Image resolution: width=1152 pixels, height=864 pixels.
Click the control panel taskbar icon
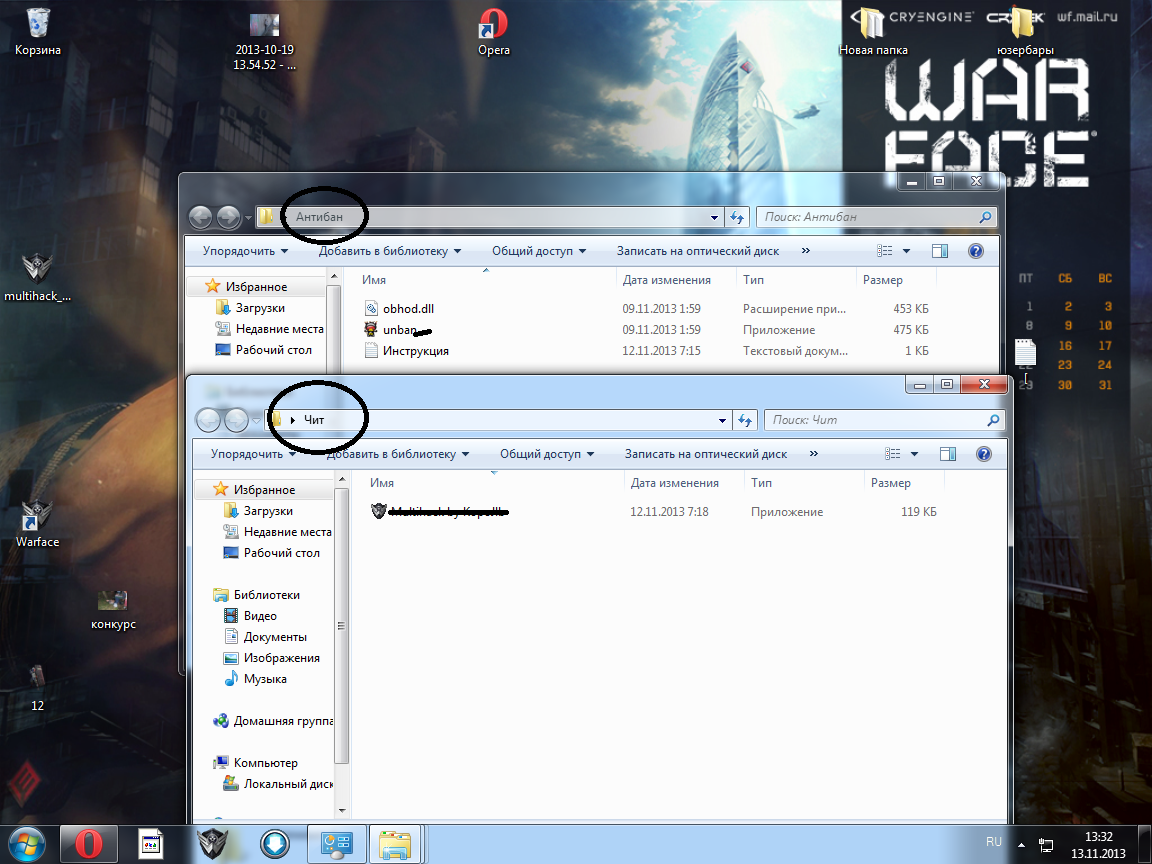pyautogui.click(x=336, y=844)
